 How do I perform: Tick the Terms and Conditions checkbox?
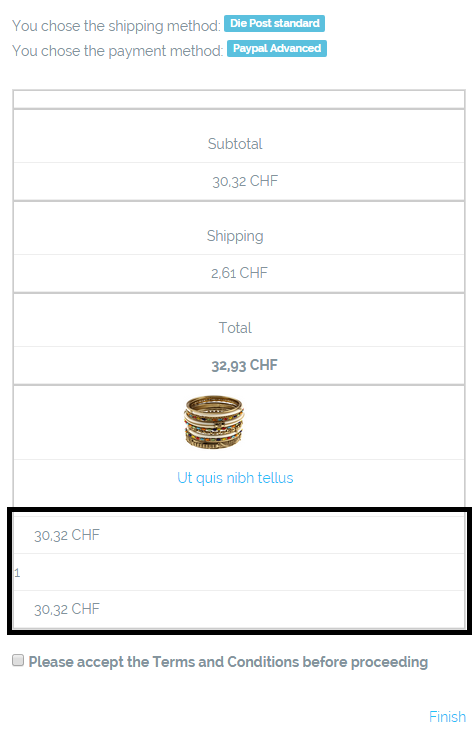coord(18,660)
